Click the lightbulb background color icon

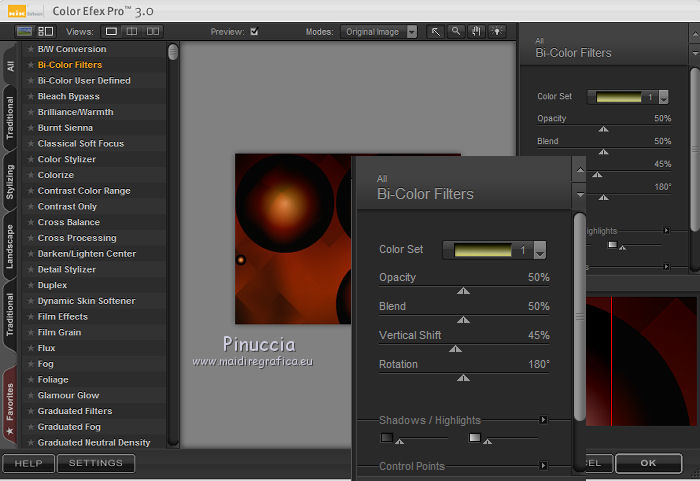click(x=495, y=32)
